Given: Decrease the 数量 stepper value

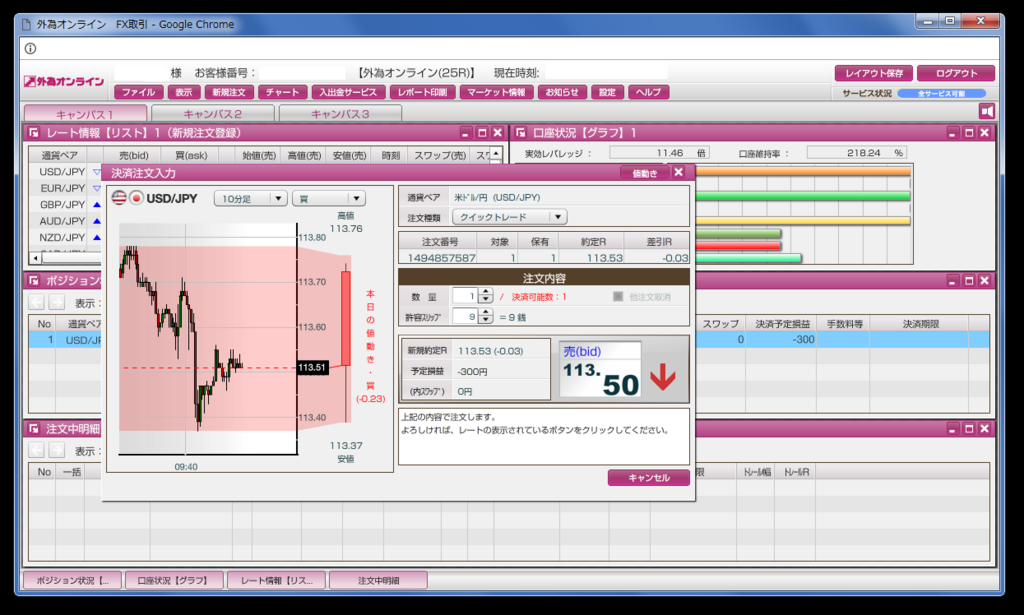Looking at the screenshot, I should point(485,300).
